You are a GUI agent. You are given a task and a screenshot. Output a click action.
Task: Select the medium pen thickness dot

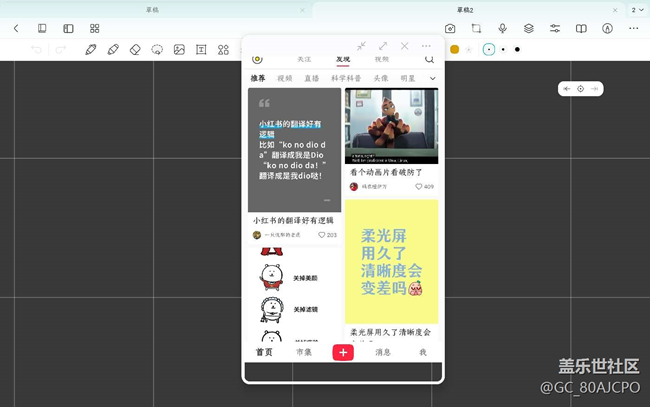point(503,50)
